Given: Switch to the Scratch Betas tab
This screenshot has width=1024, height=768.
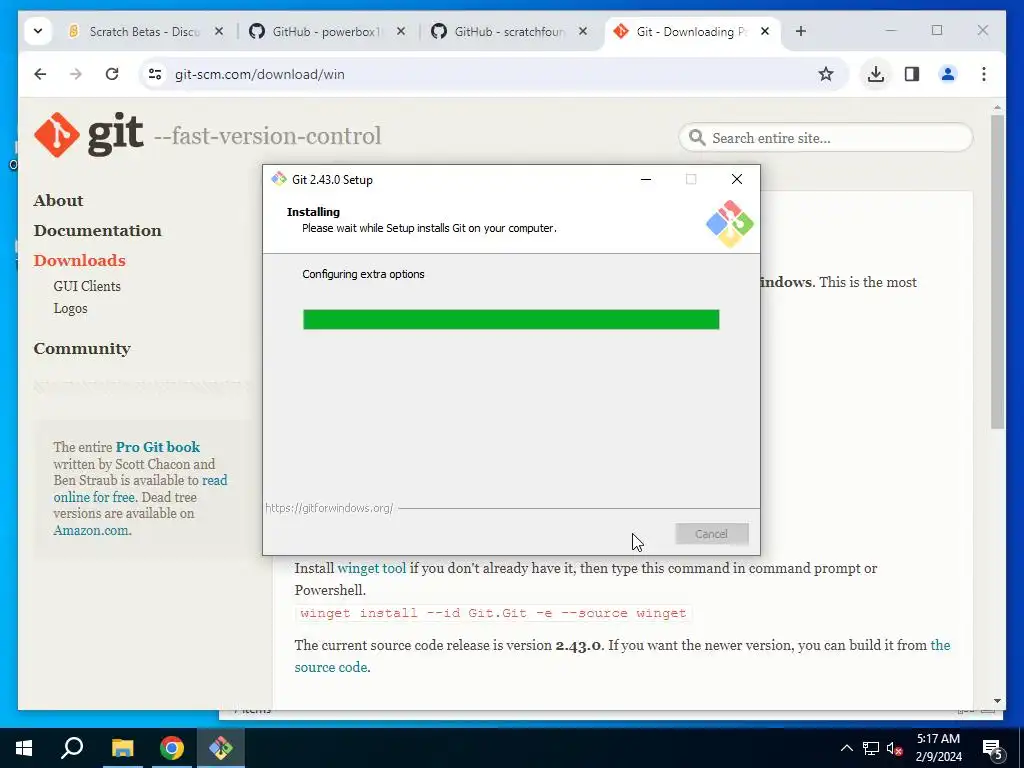Looking at the screenshot, I should coord(147,31).
